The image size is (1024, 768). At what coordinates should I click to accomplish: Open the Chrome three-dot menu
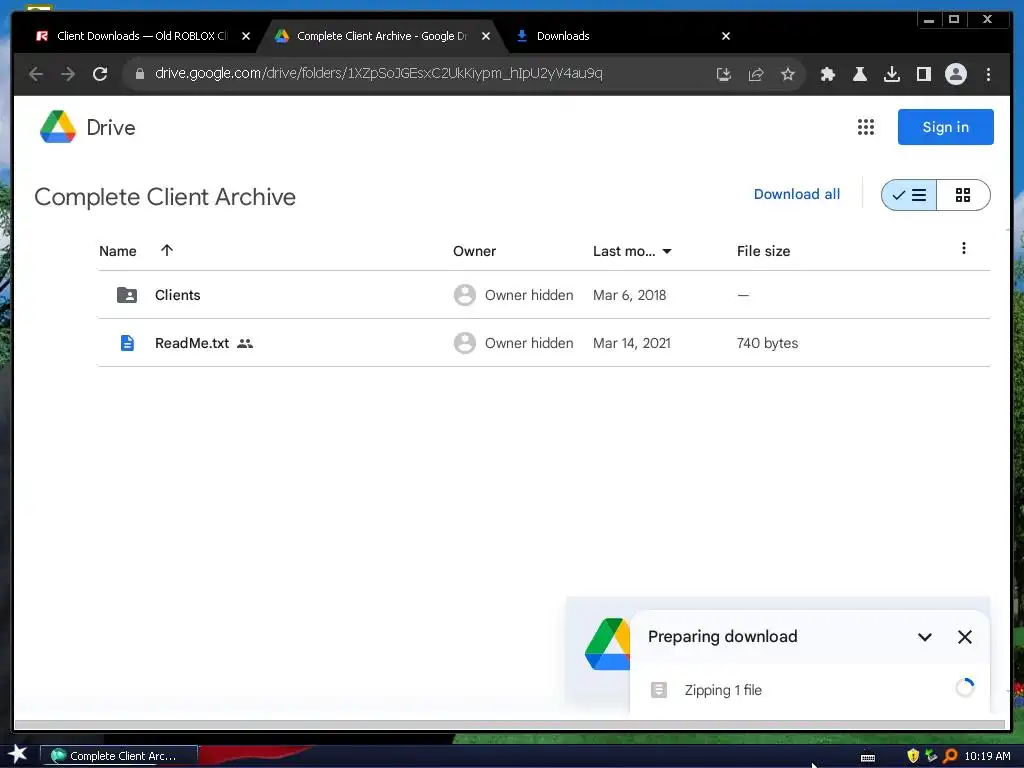(x=988, y=74)
